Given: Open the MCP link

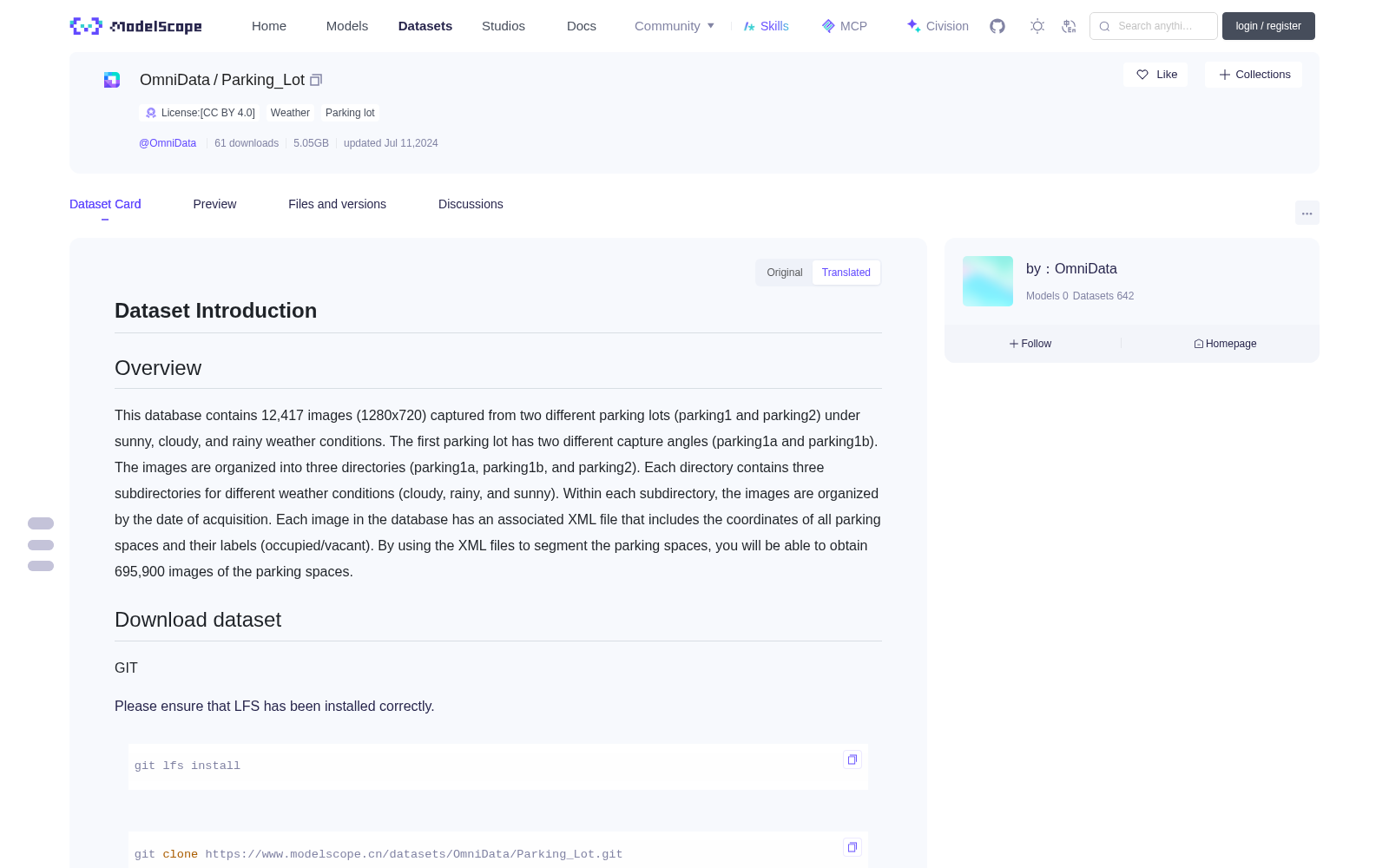Looking at the screenshot, I should click(845, 26).
